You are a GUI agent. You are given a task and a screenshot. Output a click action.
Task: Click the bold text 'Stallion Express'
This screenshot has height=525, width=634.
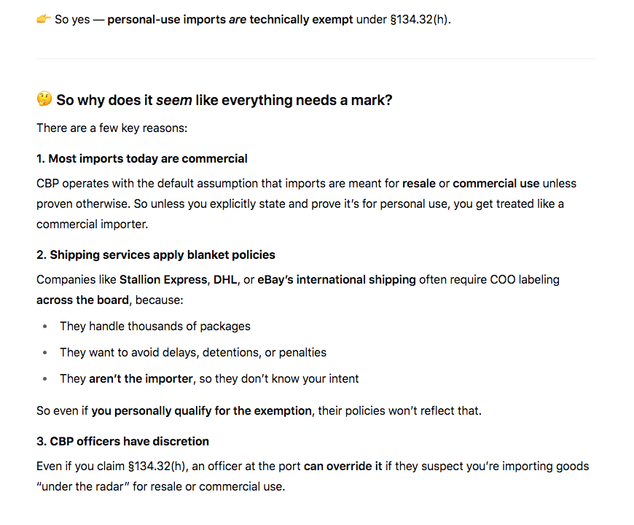click(x=163, y=279)
